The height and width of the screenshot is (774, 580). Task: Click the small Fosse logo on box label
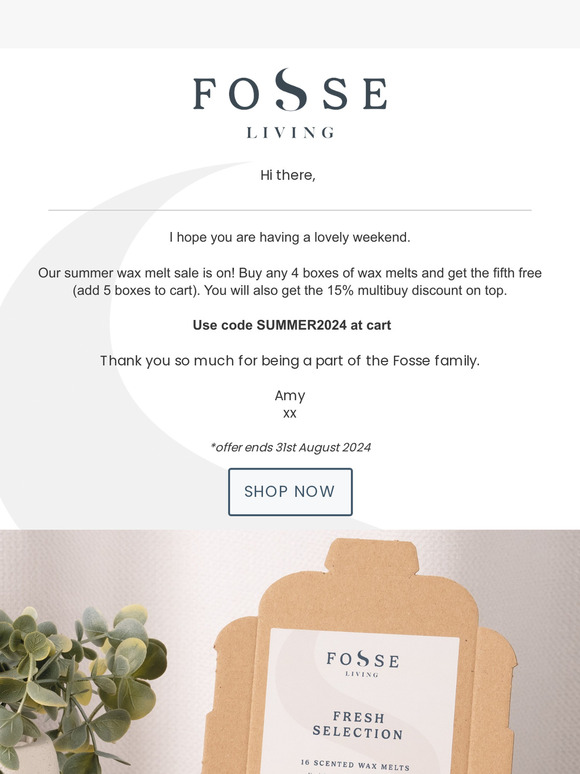[x=362, y=663]
